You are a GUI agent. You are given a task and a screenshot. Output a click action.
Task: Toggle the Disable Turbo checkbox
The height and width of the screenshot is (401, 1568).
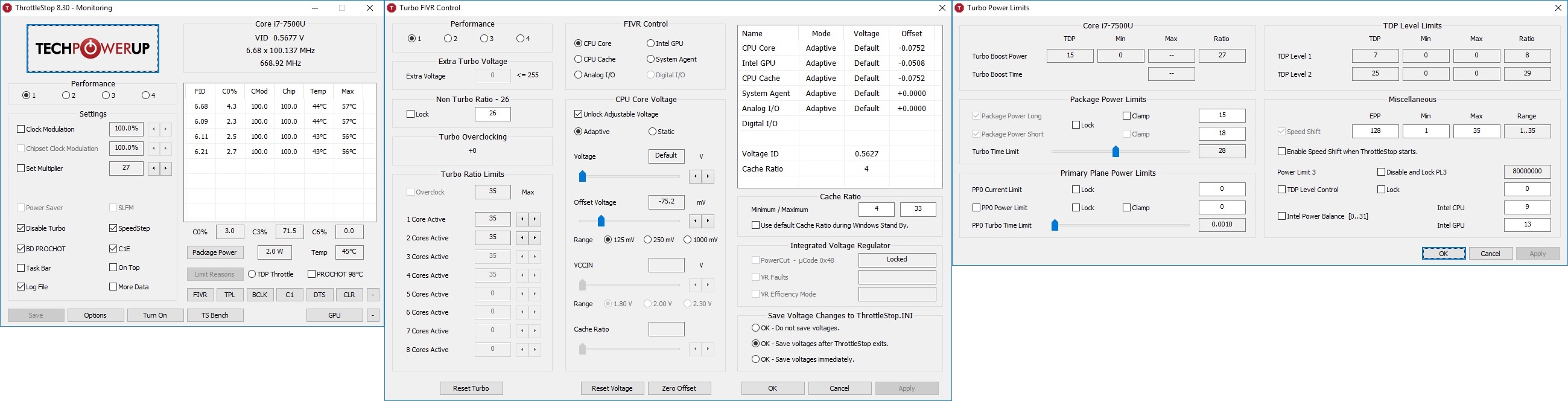click(21, 228)
